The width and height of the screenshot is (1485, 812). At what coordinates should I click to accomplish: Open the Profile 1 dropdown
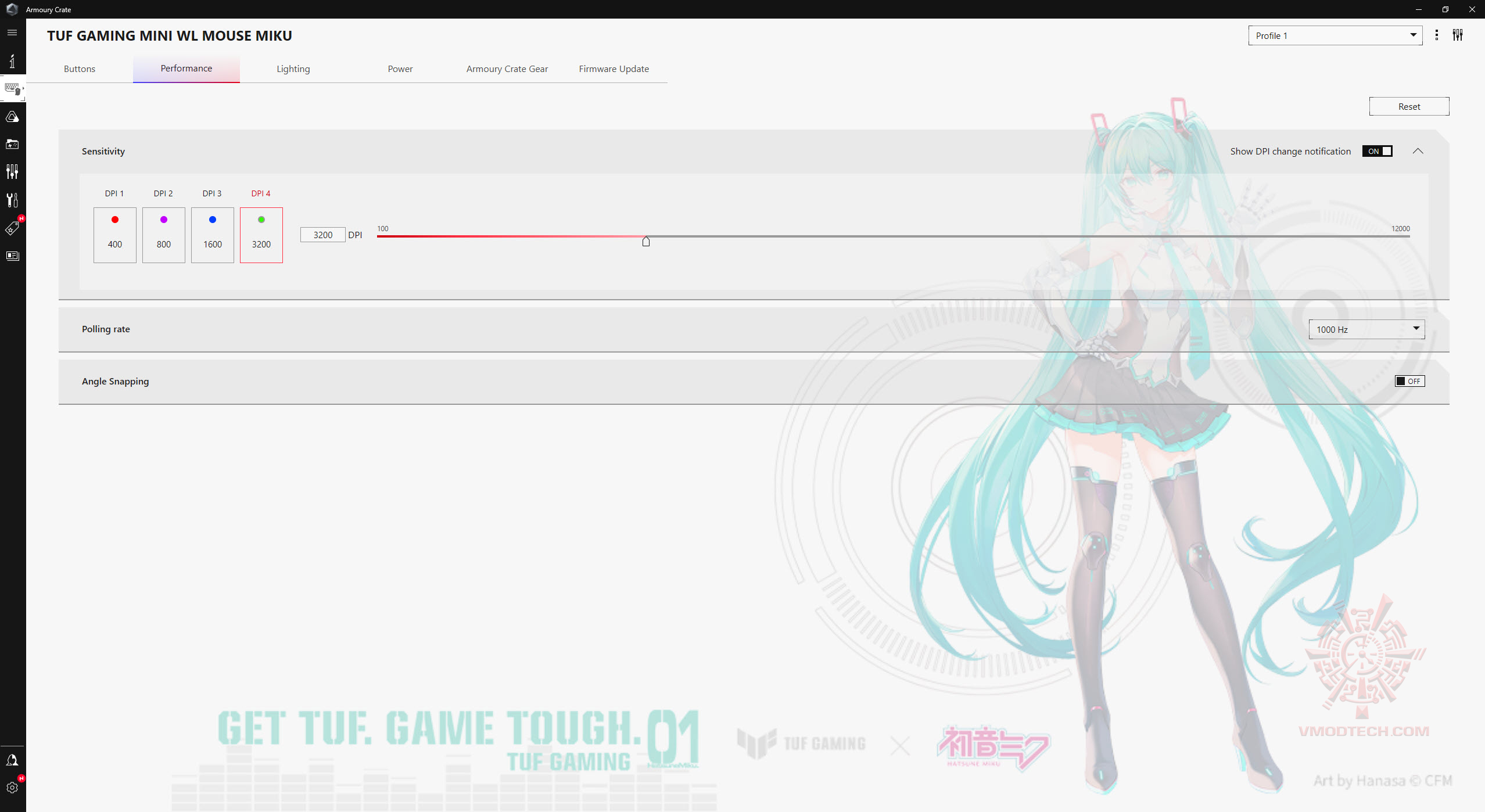(1335, 35)
